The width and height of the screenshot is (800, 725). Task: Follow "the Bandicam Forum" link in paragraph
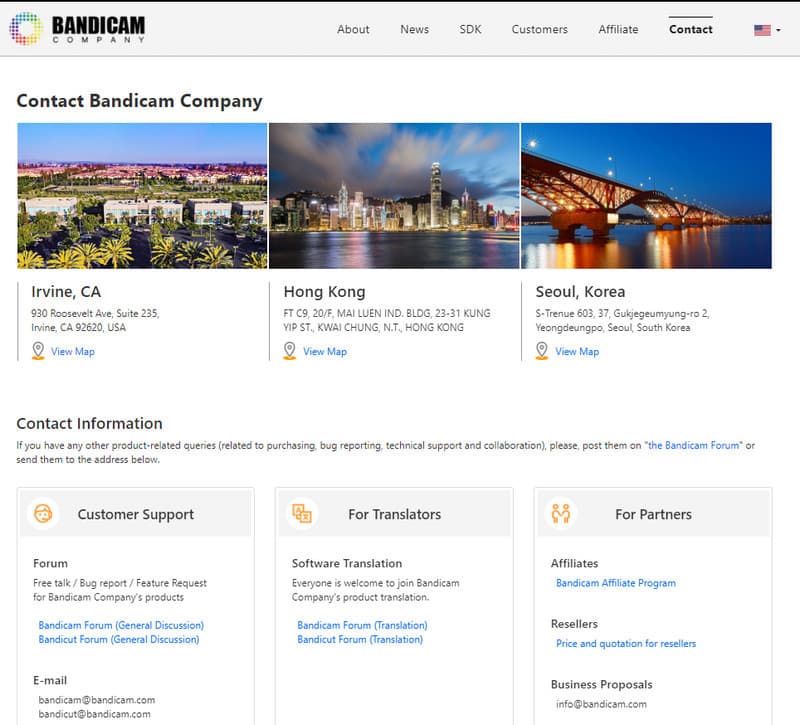(694, 445)
